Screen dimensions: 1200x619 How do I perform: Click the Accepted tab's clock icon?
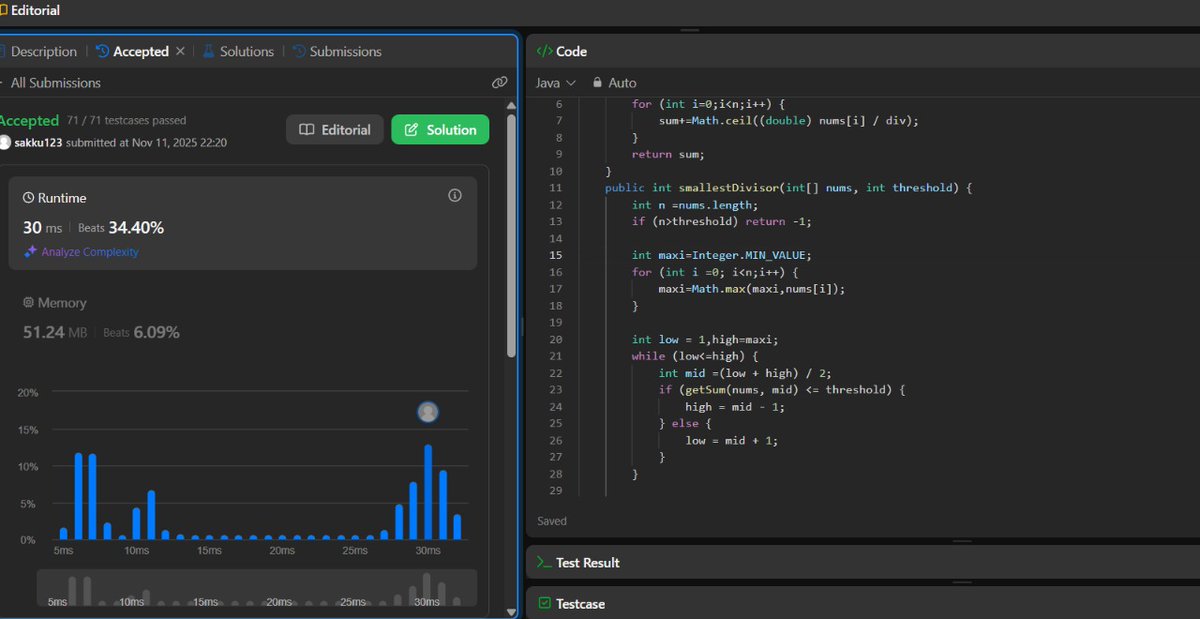(x=104, y=51)
